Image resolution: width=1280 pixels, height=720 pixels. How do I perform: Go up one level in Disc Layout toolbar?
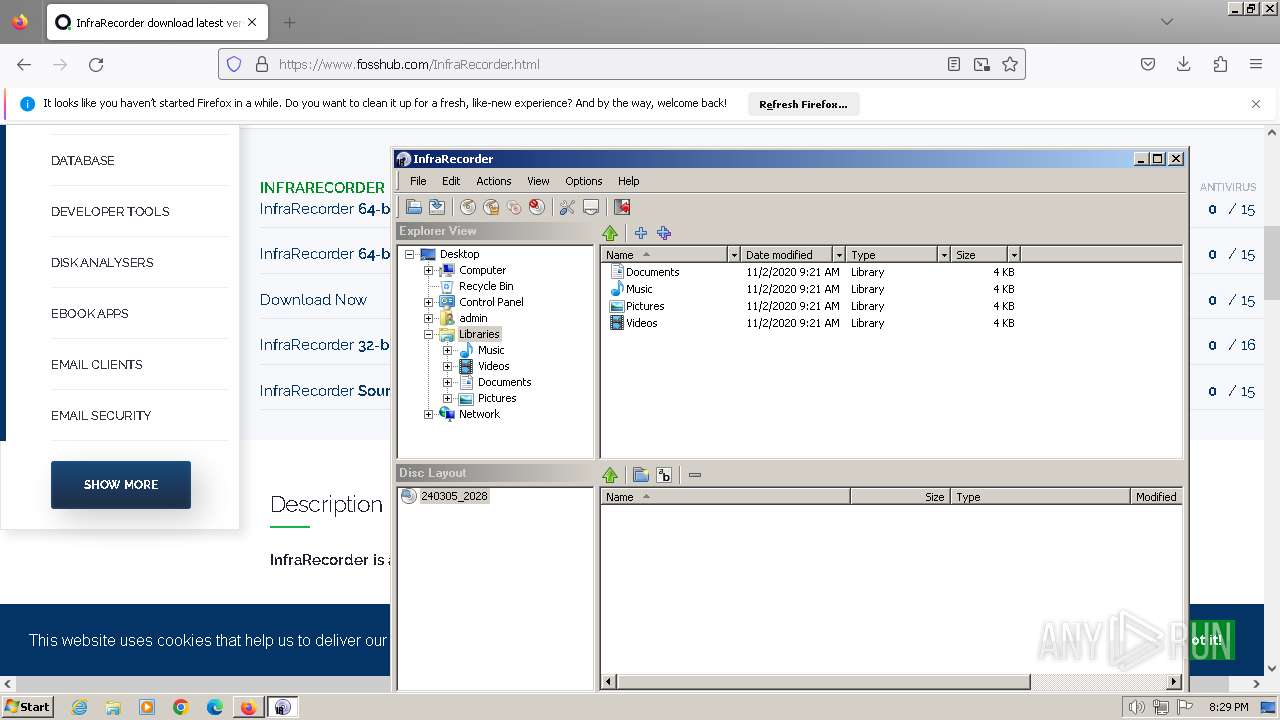(x=610, y=475)
